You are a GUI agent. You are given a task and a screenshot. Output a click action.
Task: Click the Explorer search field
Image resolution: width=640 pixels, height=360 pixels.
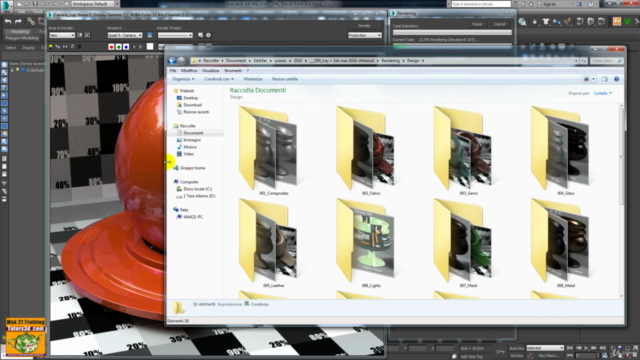[607, 60]
